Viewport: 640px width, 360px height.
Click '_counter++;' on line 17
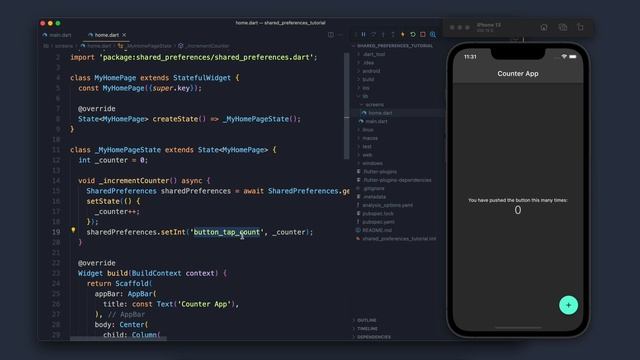tap(117, 212)
